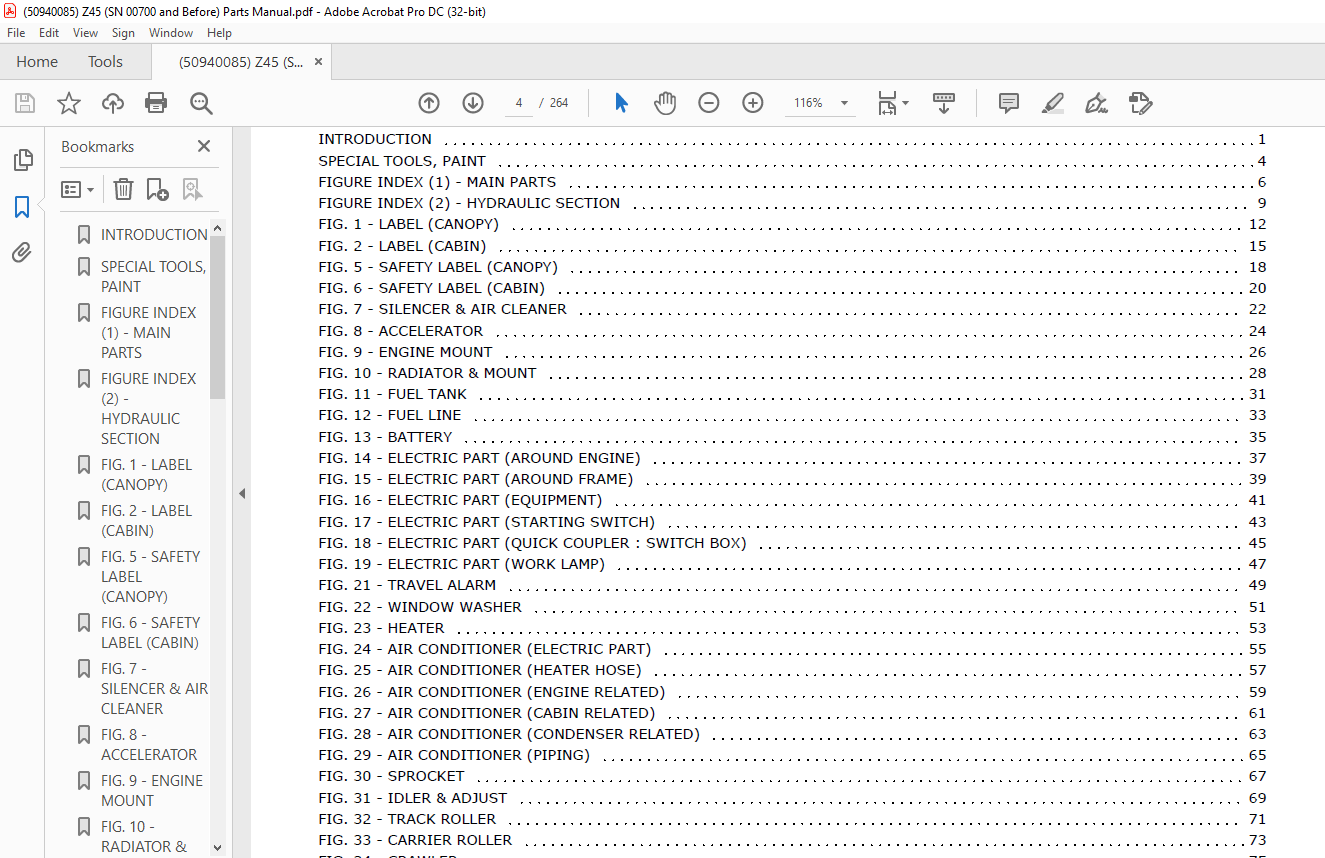Add a new bookmark

(x=158, y=189)
